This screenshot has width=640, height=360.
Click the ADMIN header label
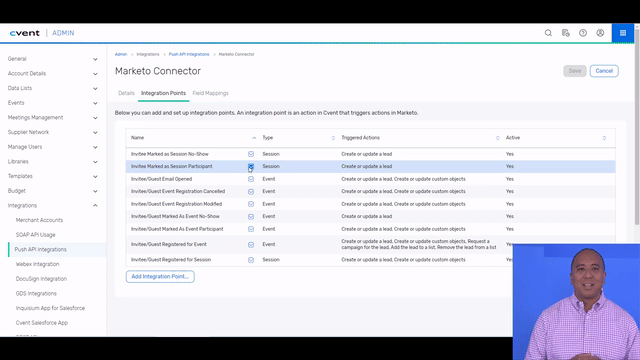pyautogui.click(x=63, y=33)
